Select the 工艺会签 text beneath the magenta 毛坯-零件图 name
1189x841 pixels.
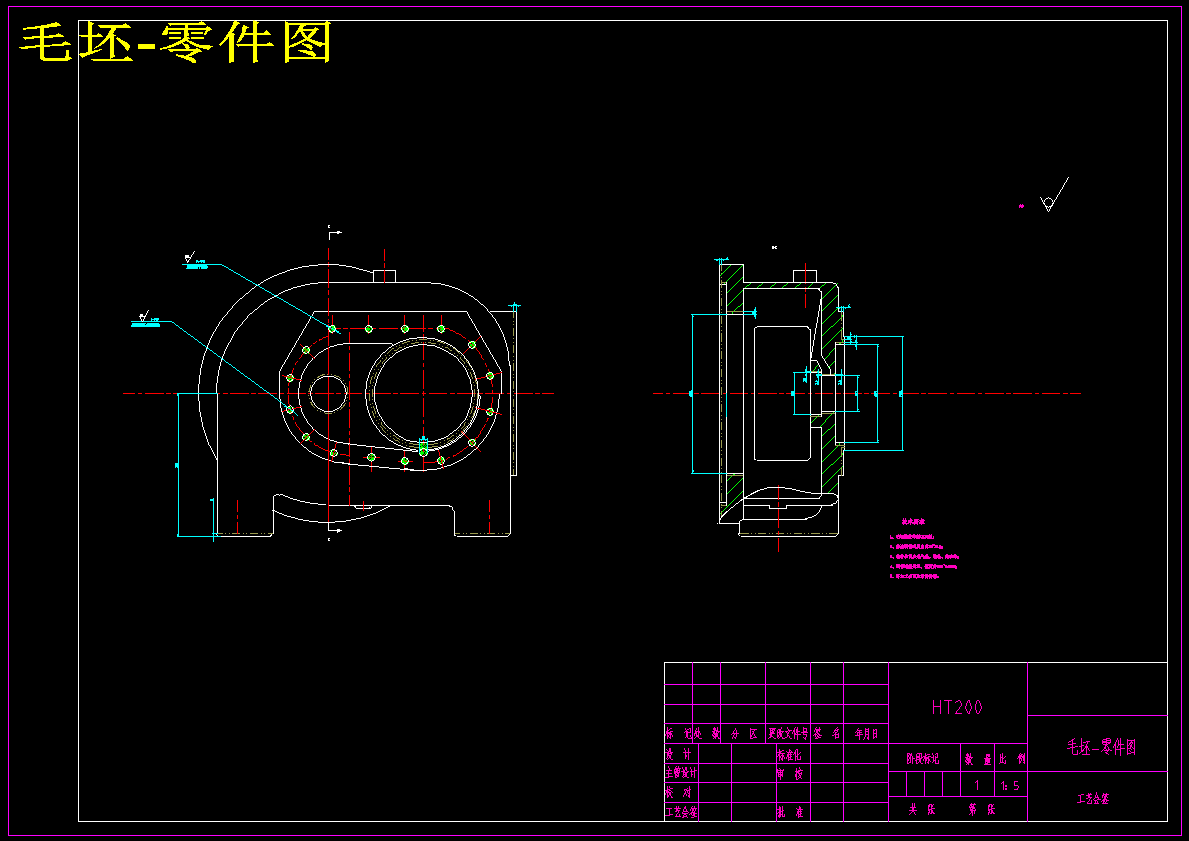click(x=1093, y=799)
